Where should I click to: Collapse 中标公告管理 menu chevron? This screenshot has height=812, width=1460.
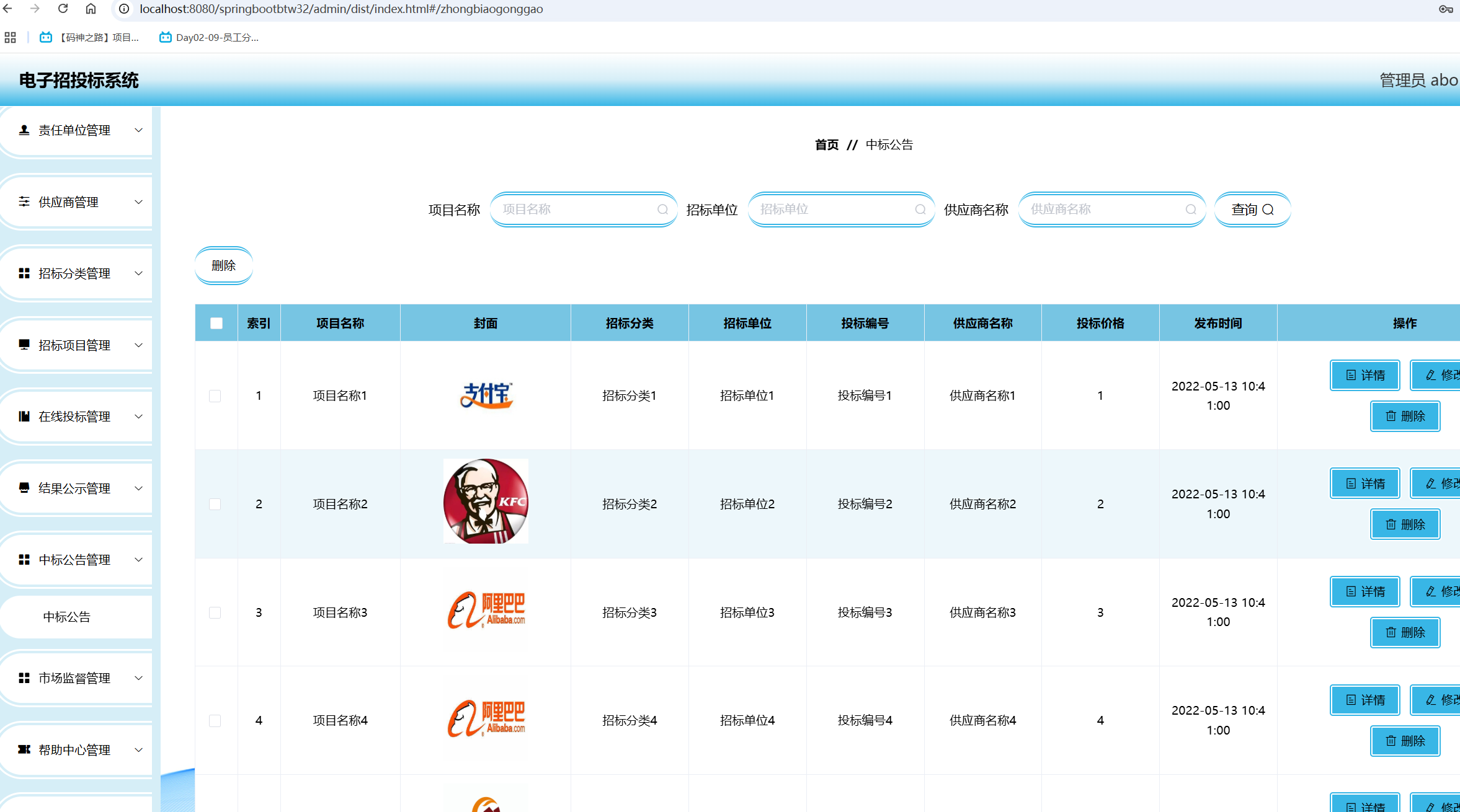click(139, 560)
